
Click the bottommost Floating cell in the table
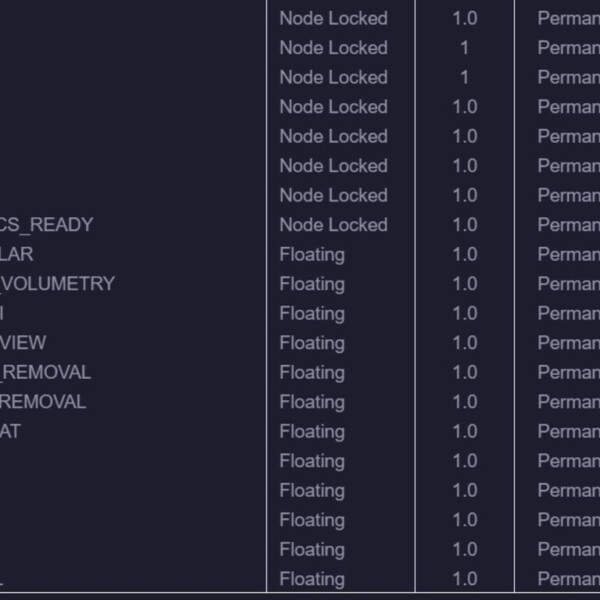point(312,580)
